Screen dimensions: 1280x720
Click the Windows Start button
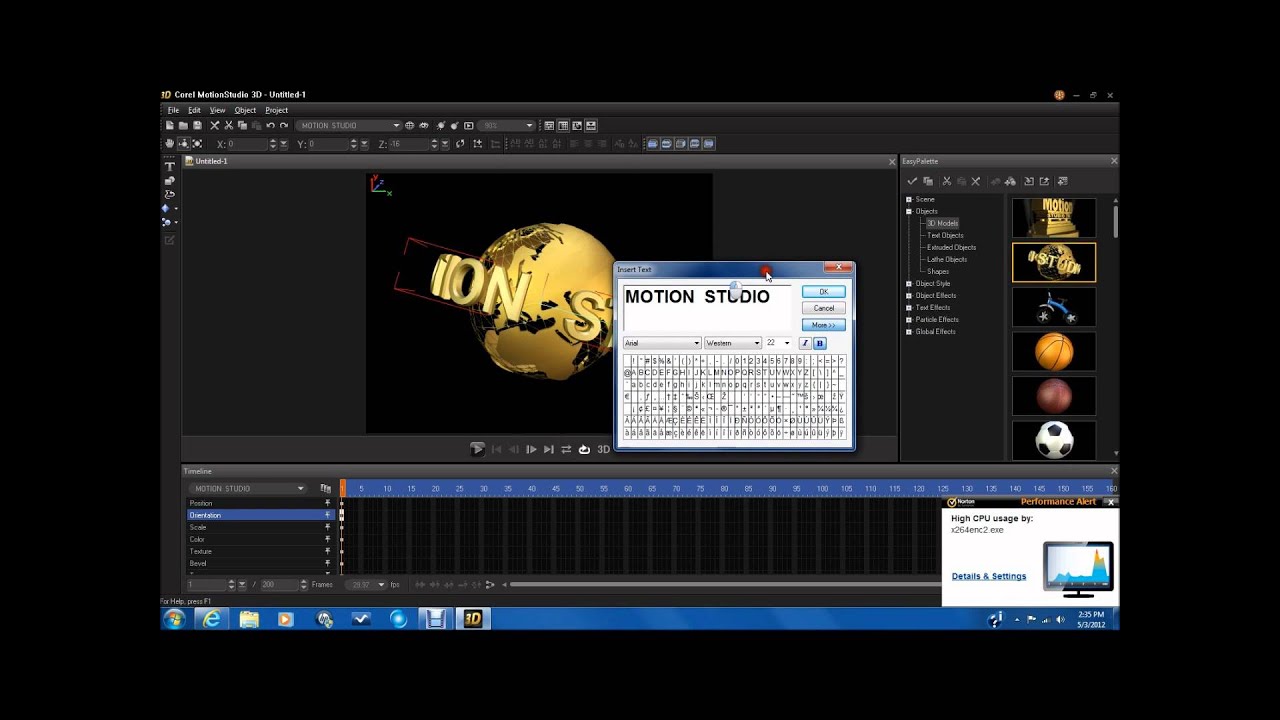pos(174,619)
